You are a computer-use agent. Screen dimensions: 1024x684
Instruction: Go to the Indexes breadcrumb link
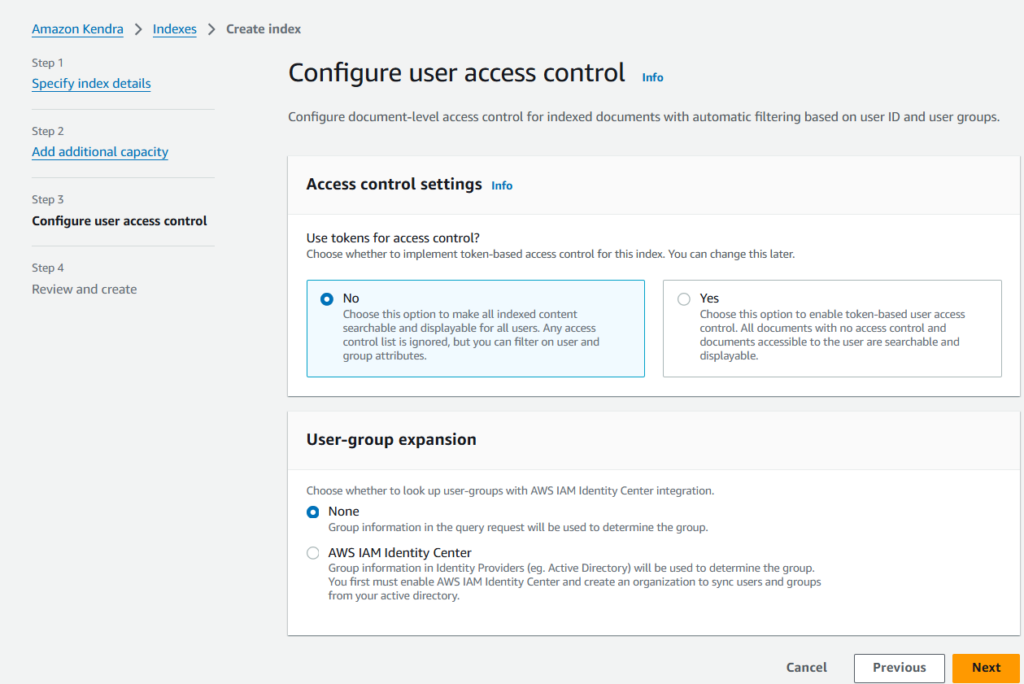(174, 29)
